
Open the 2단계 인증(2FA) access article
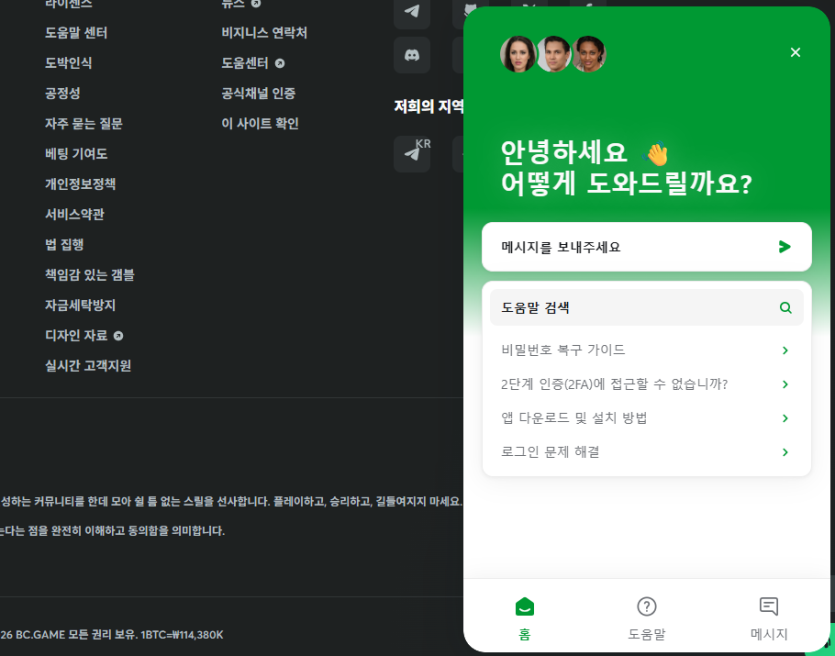pyautogui.click(x=646, y=384)
